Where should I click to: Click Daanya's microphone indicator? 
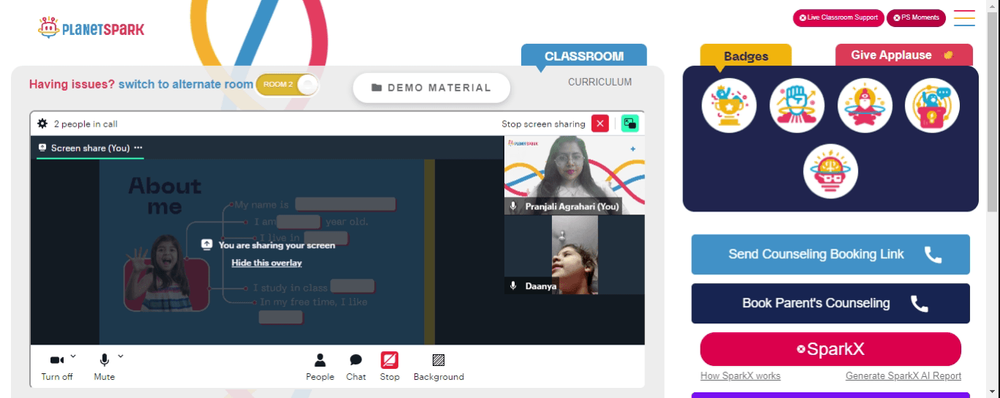click(513, 286)
